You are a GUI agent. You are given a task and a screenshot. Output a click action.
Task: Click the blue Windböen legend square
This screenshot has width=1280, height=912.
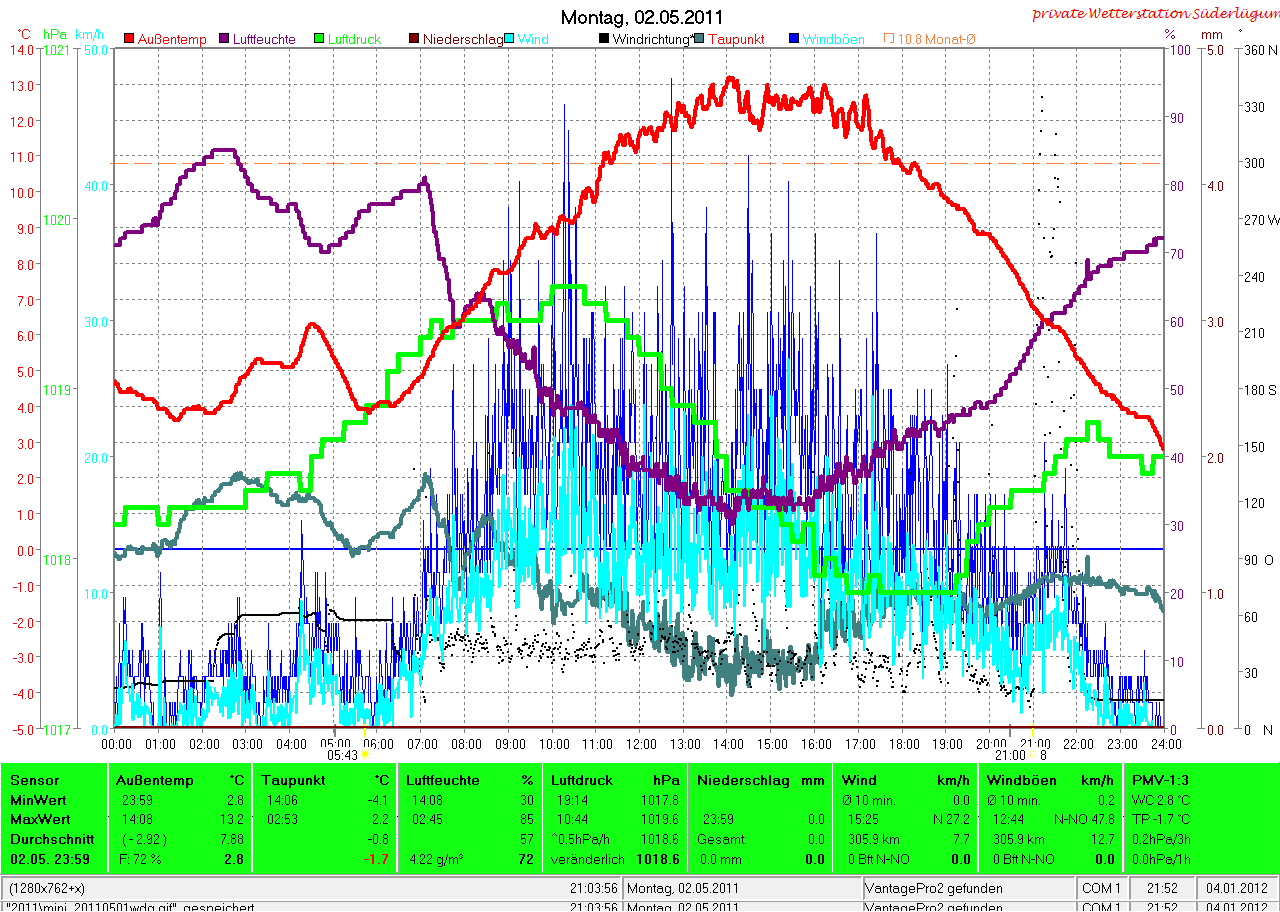794,39
